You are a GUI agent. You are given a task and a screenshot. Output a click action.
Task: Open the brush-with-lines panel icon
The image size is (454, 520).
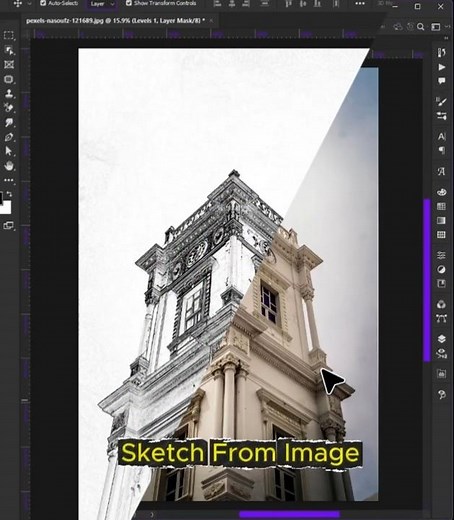click(x=441, y=102)
